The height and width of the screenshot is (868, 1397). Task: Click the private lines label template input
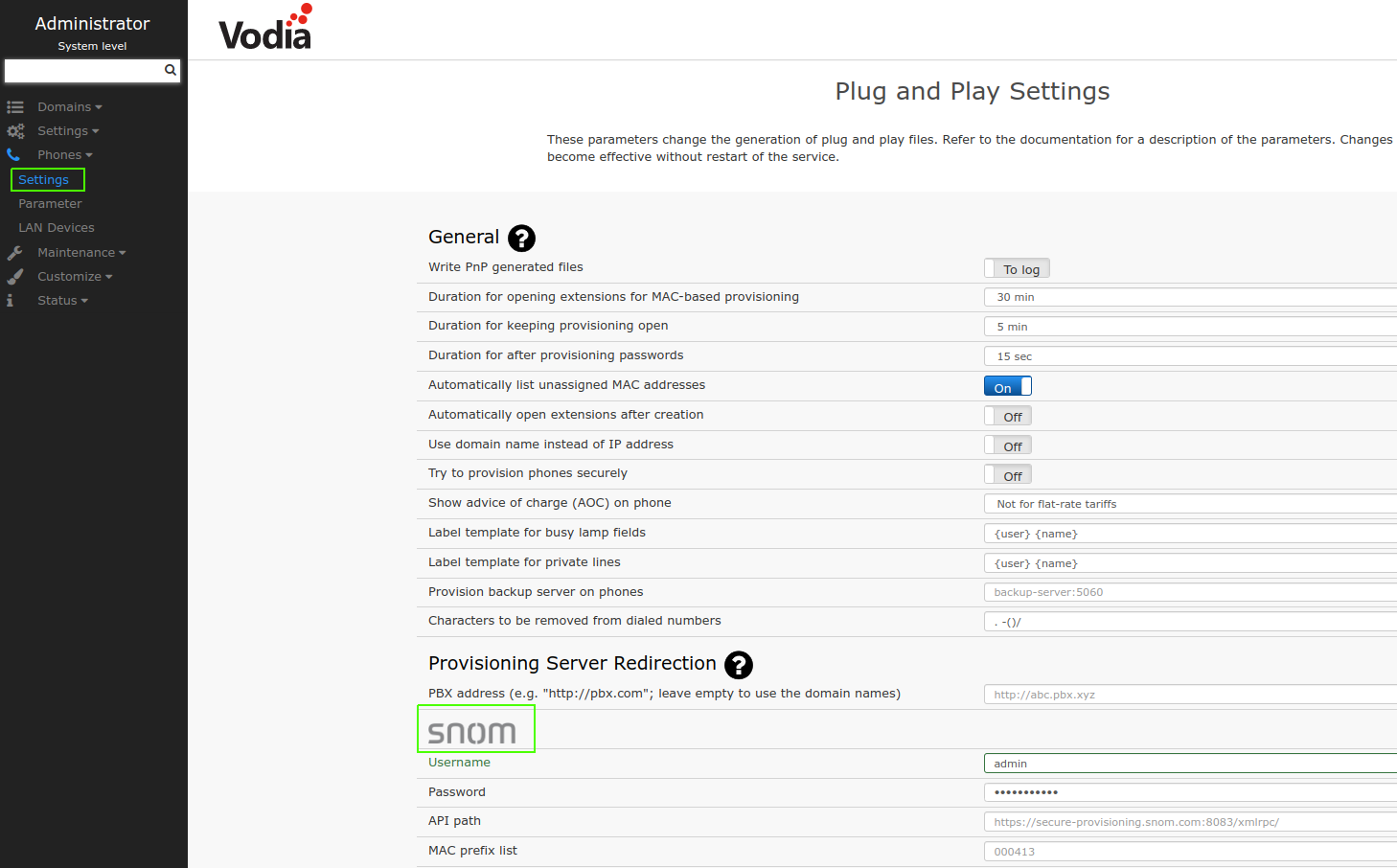[1190, 563]
